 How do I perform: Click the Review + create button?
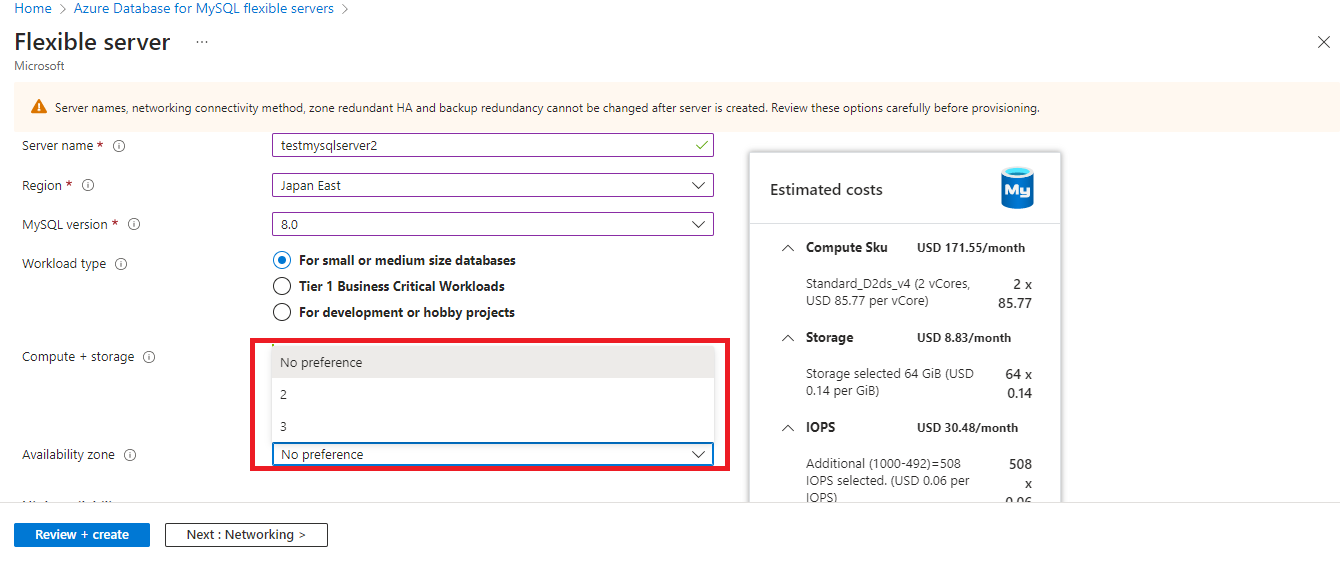[82, 535]
